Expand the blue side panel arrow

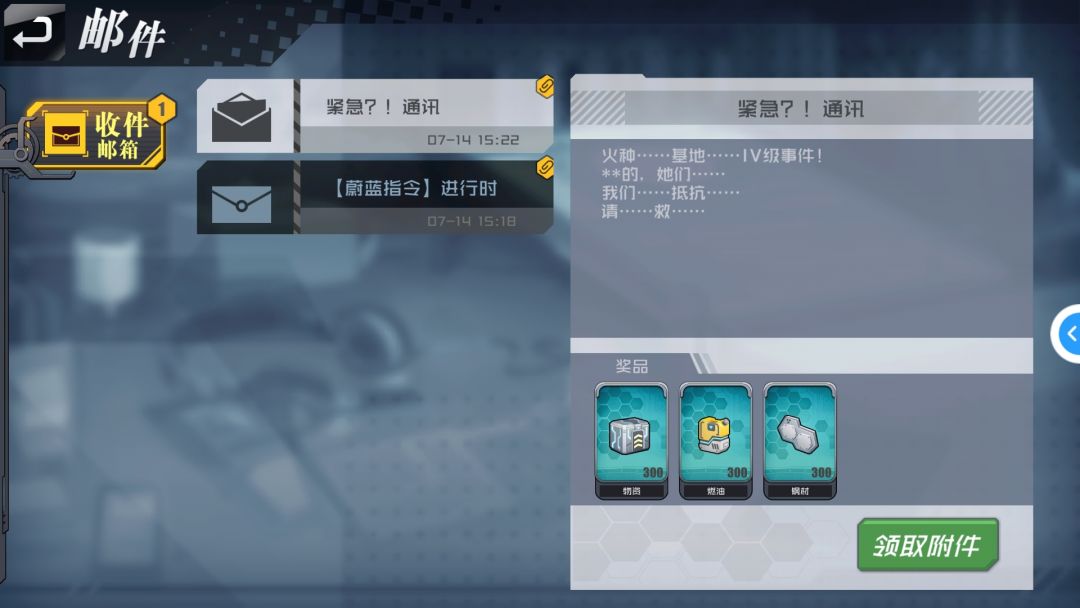pyautogui.click(x=1067, y=334)
